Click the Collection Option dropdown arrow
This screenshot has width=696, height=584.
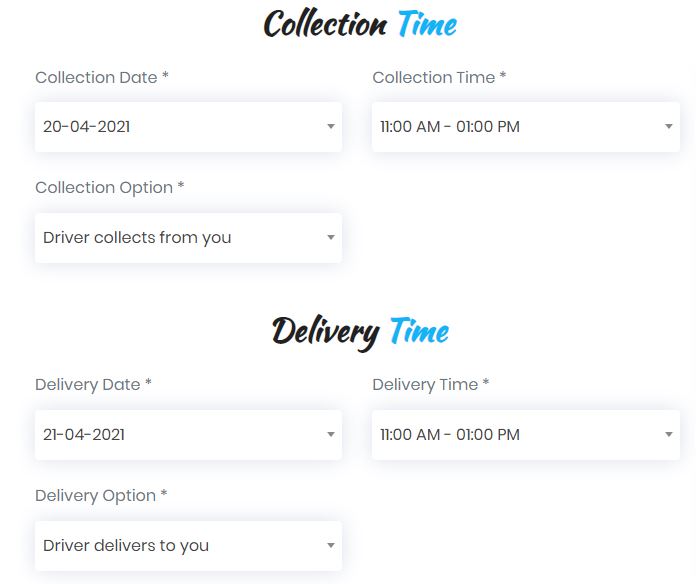coord(331,237)
